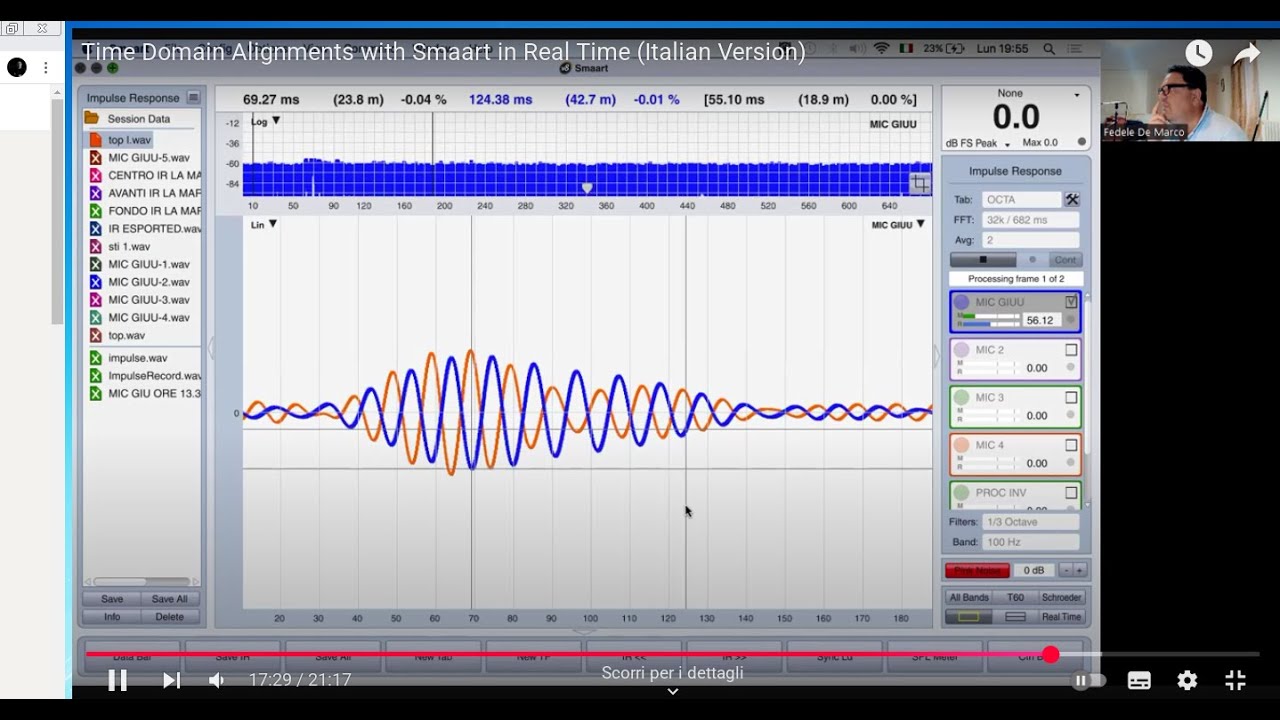Click the X icon of CENTRO IR LA MA file
This screenshot has width=1280, height=720.
[x=95, y=176]
